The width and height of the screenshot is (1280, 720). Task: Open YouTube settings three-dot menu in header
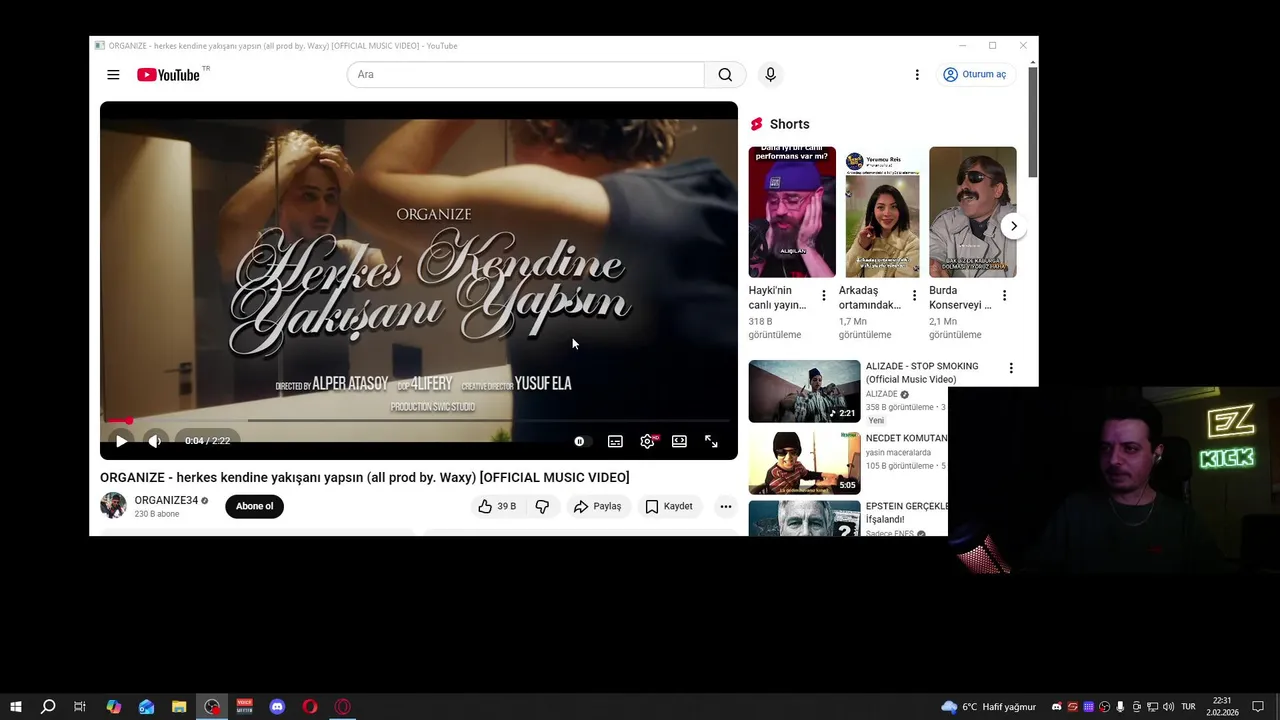coord(917,75)
